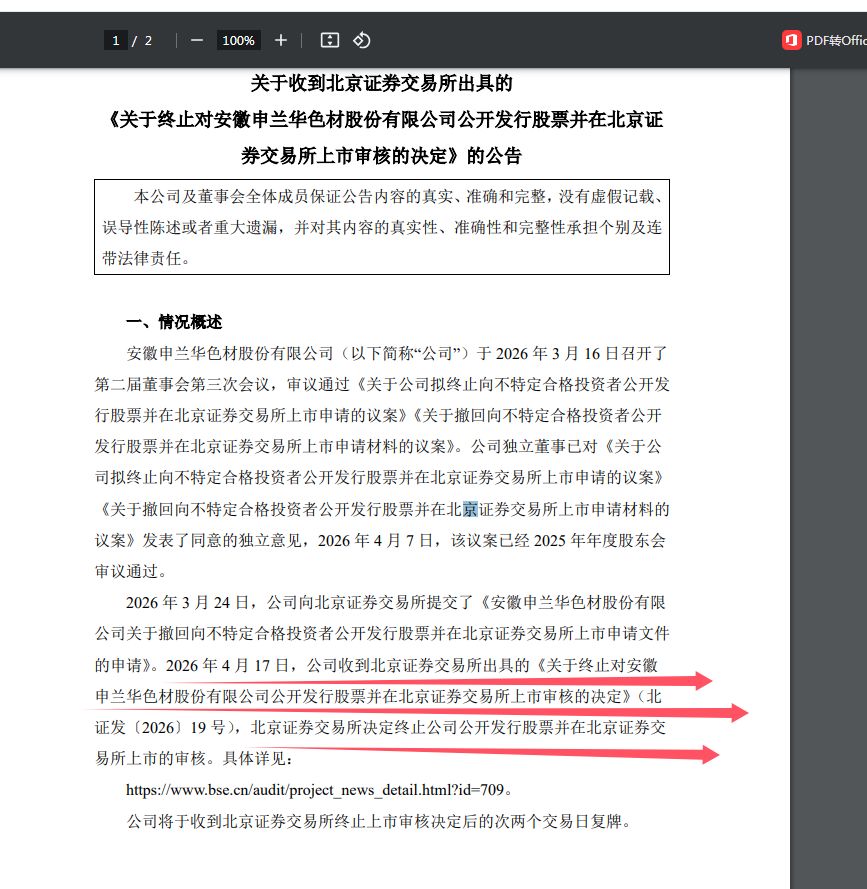867x889 pixels.
Task: Click the heading 一、情况概述
Action: tap(174, 322)
